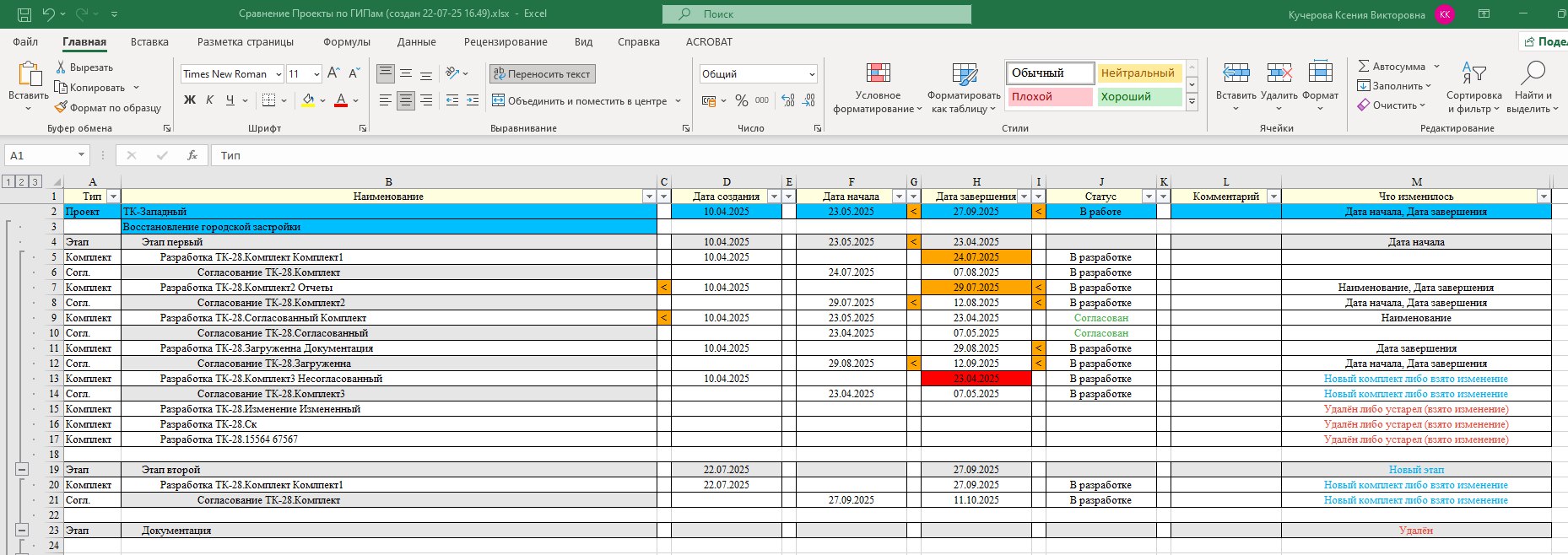Viewport: 1568px width, 555px height.
Task: Select the Нейтральный cell style
Action: click(x=1139, y=73)
